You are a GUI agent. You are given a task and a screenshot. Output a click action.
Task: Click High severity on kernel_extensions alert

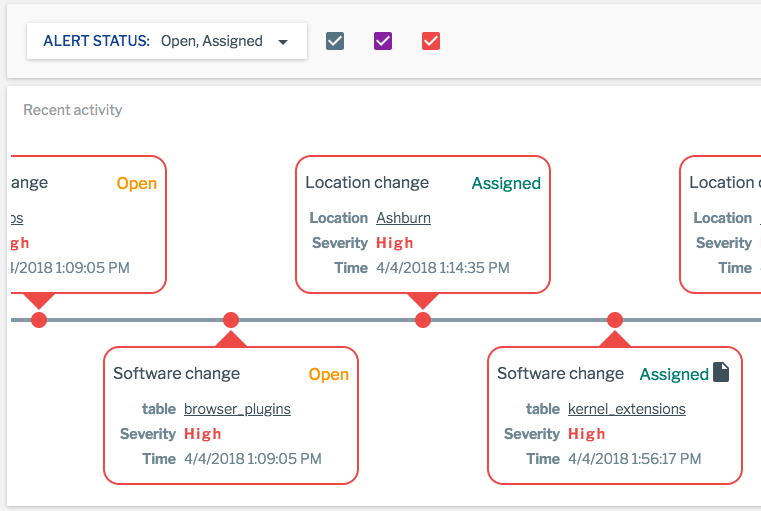click(x=586, y=434)
